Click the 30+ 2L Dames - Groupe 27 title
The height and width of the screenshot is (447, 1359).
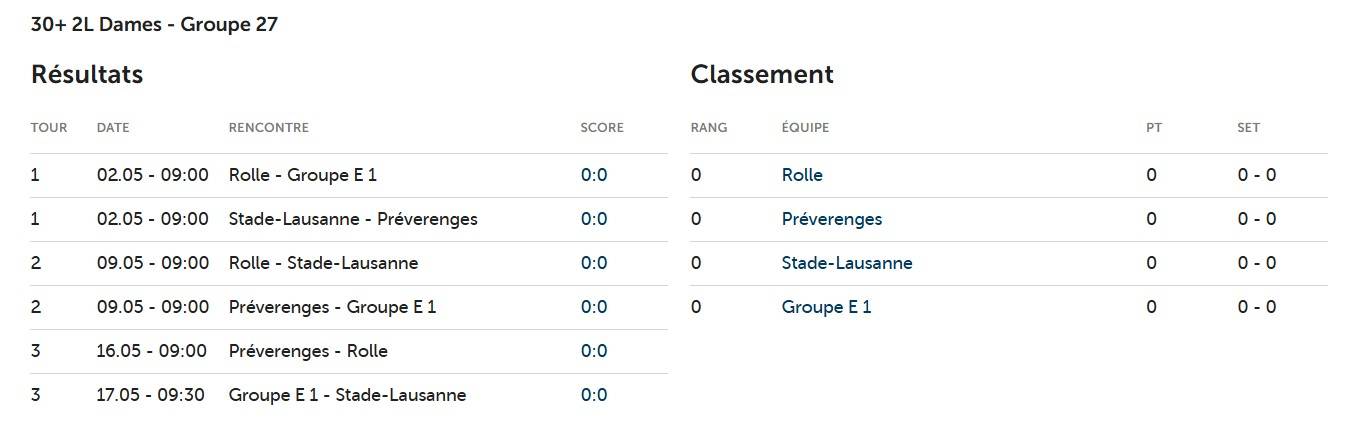point(154,25)
